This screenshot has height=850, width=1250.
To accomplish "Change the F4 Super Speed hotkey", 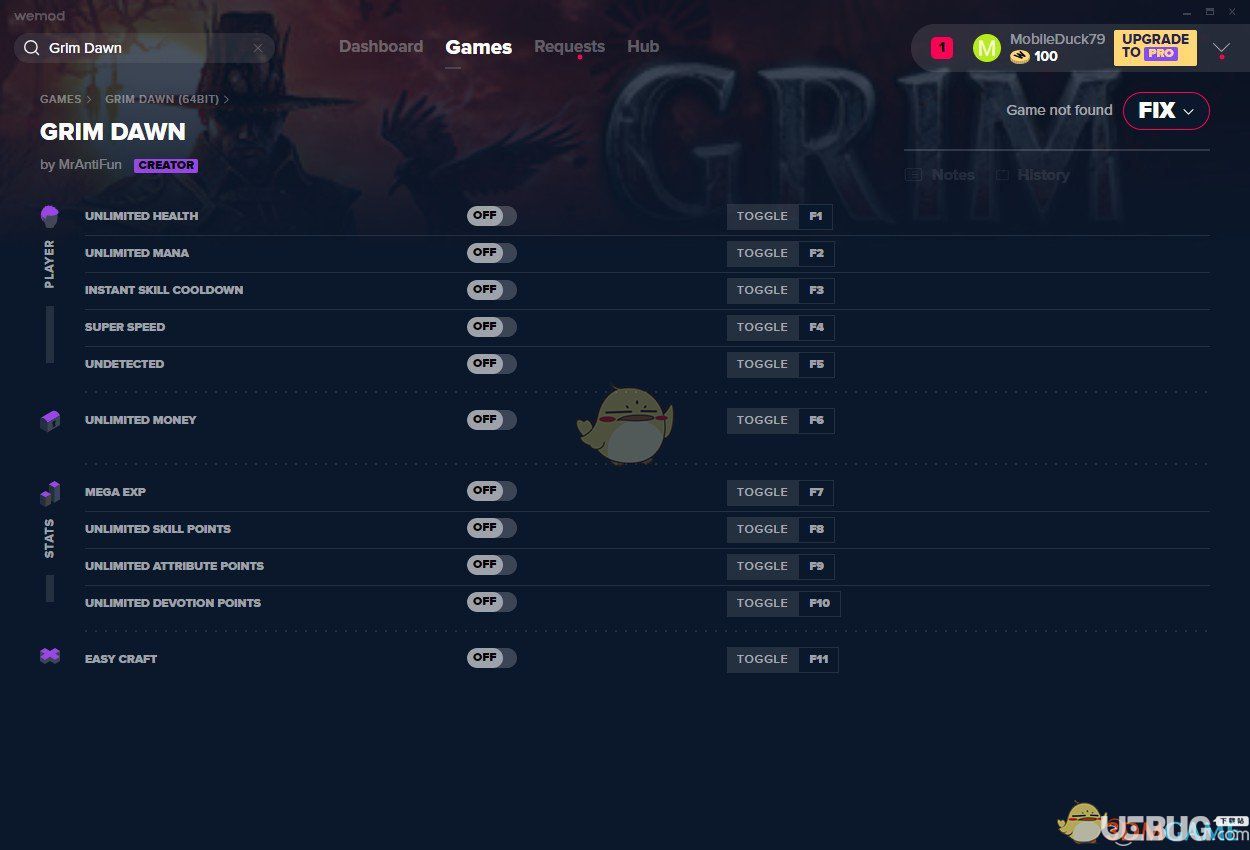I will coord(817,328).
